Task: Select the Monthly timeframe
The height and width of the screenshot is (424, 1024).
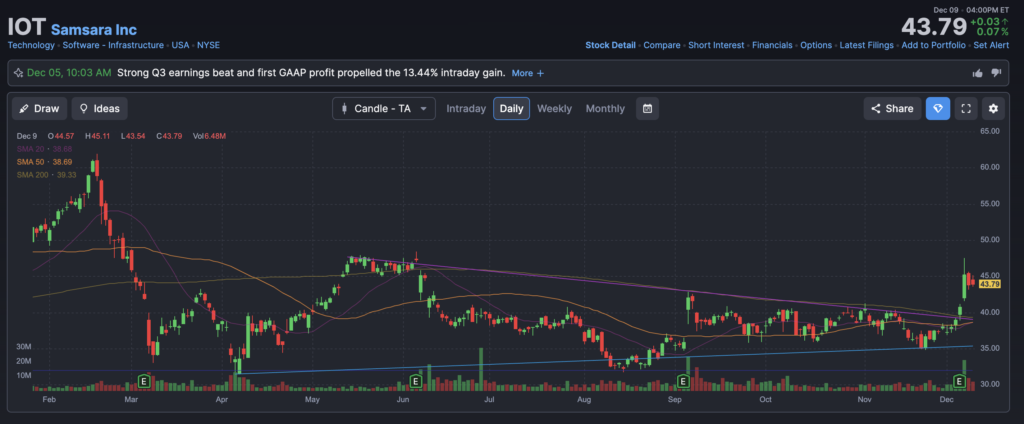Action: coord(605,108)
